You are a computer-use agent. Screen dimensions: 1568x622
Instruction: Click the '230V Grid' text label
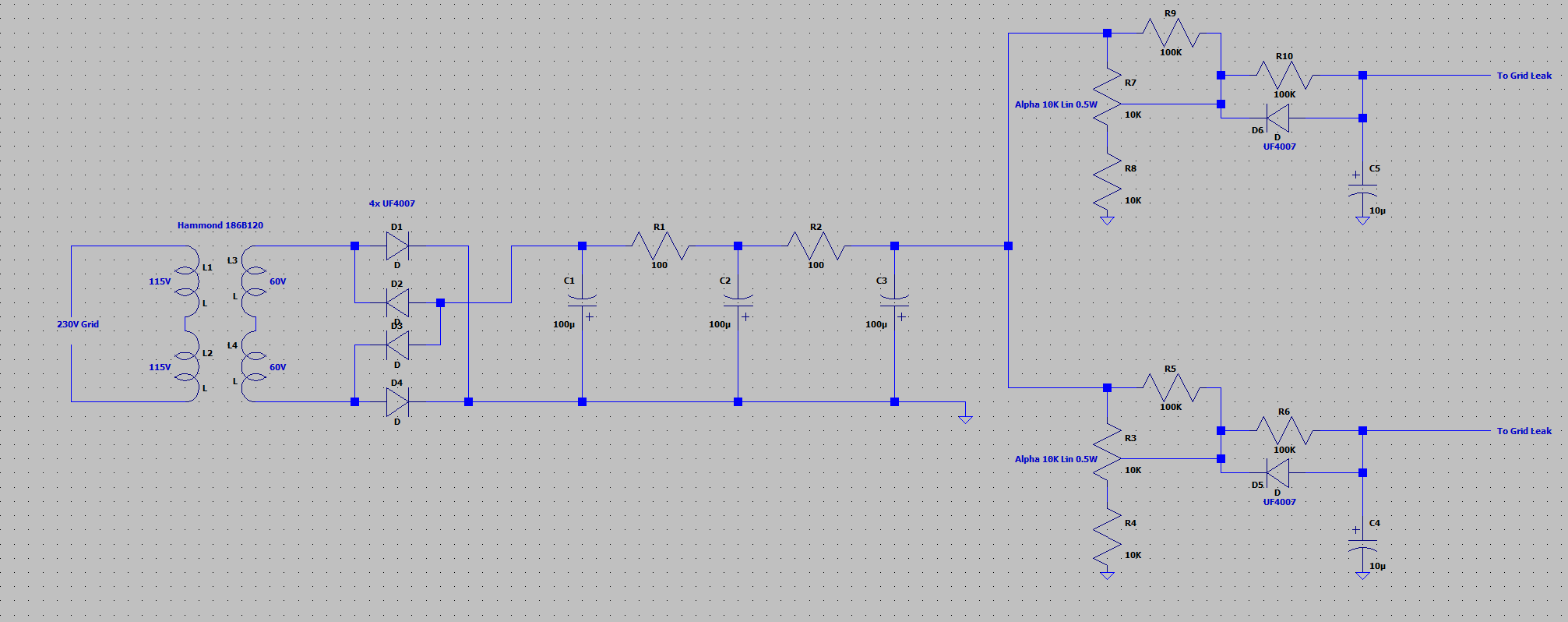click(78, 324)
